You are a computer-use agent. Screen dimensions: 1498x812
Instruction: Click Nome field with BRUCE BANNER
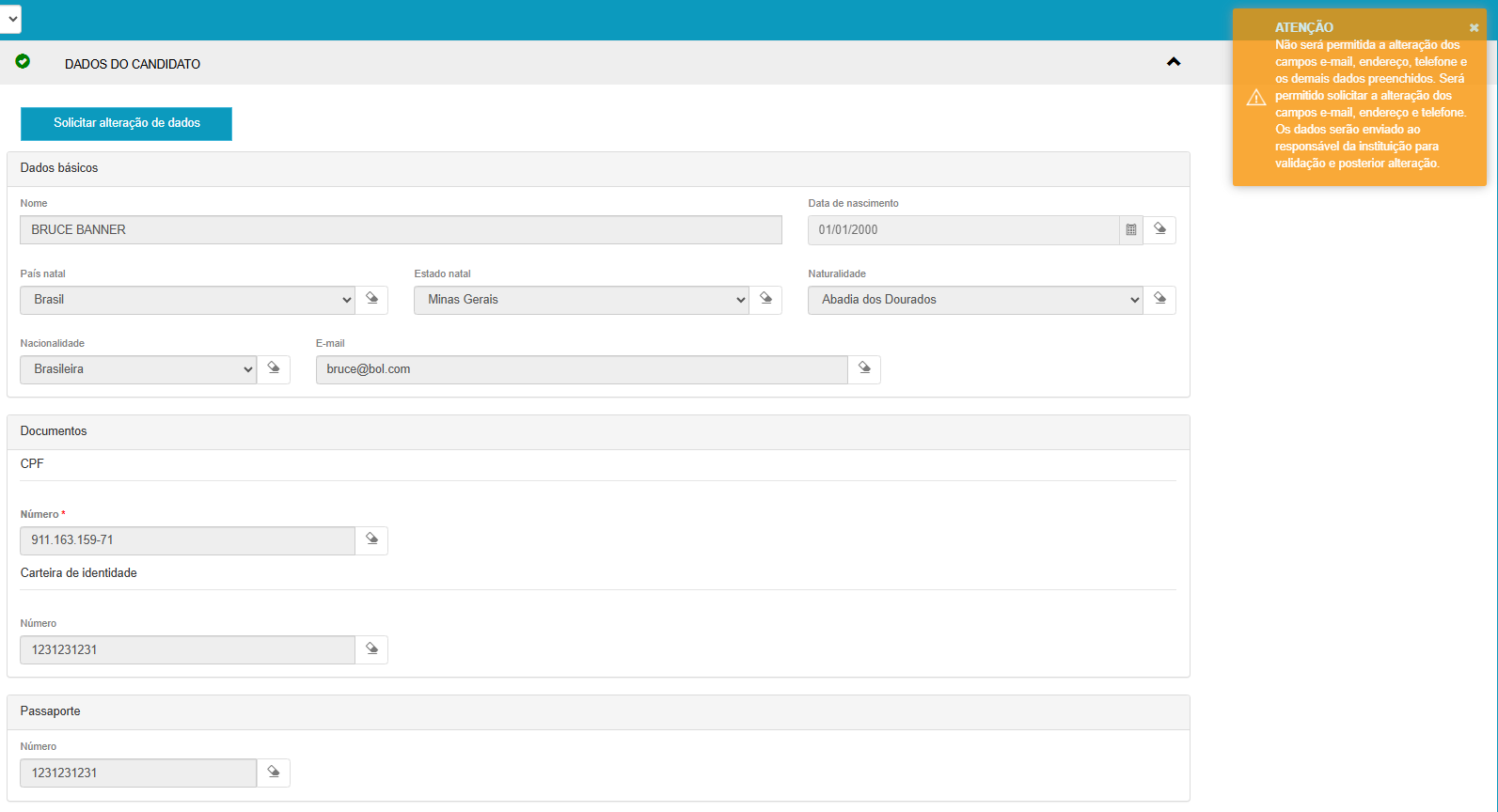click(x=401, y=230)
